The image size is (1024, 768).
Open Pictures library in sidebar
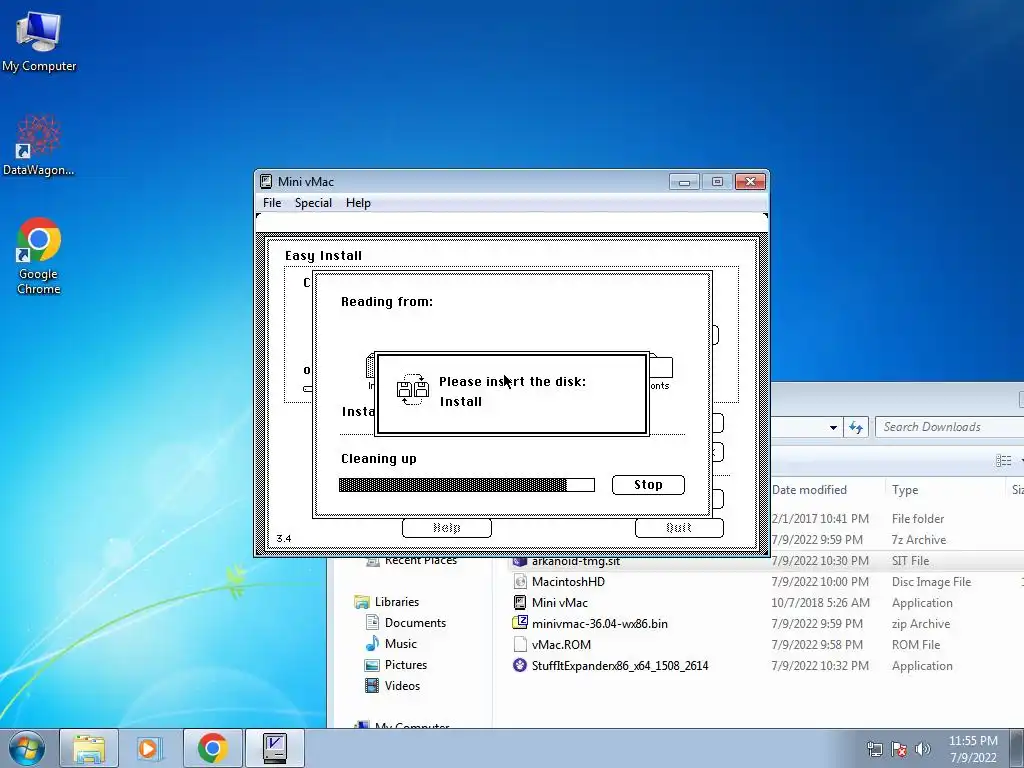point(406,664)
